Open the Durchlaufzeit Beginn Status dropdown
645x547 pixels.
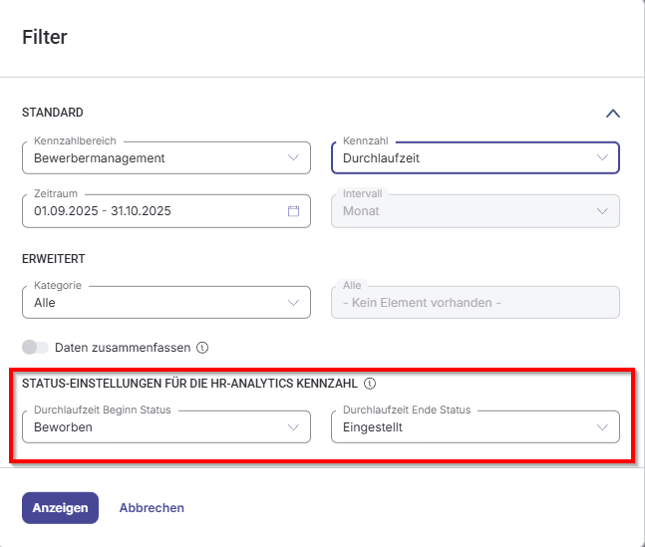(166, 427)
